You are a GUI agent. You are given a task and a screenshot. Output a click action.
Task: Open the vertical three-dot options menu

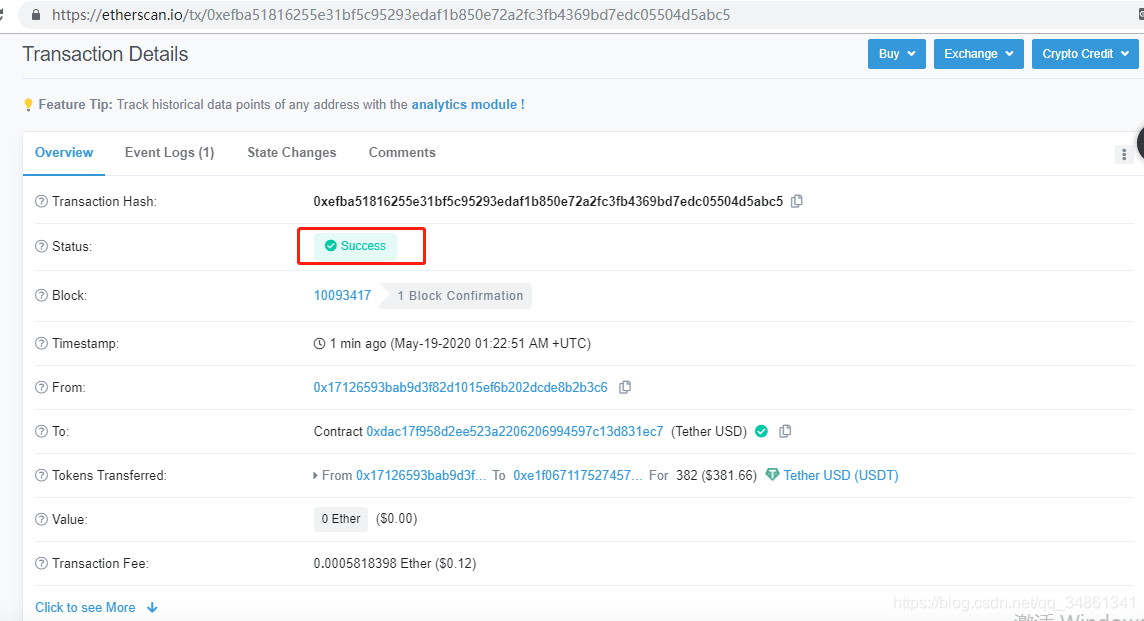click(1124, 154)
